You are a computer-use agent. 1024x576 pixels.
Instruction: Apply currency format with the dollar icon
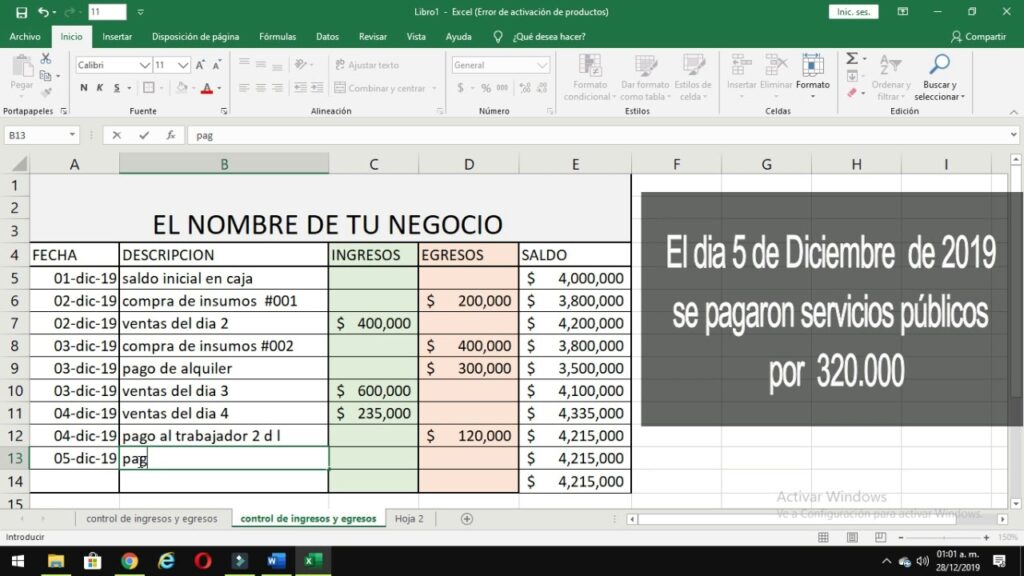[461, 85]
